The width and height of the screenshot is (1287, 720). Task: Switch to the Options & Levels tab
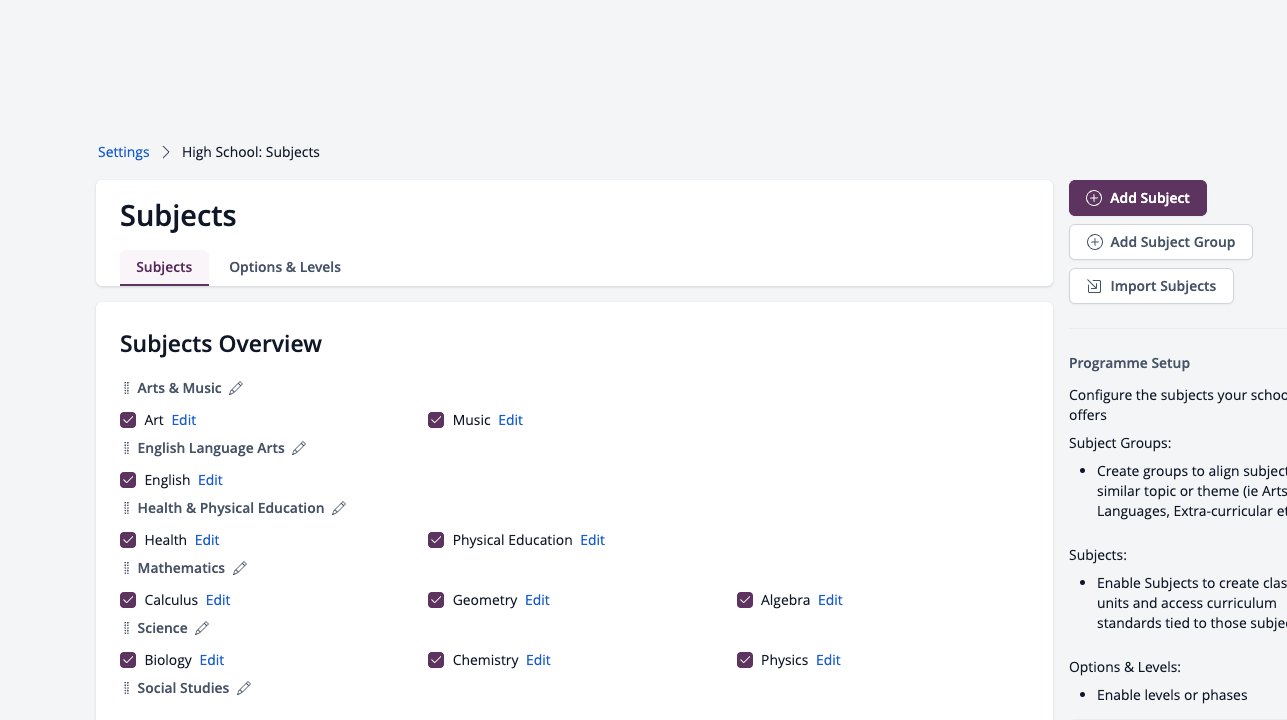click(285, 267)
